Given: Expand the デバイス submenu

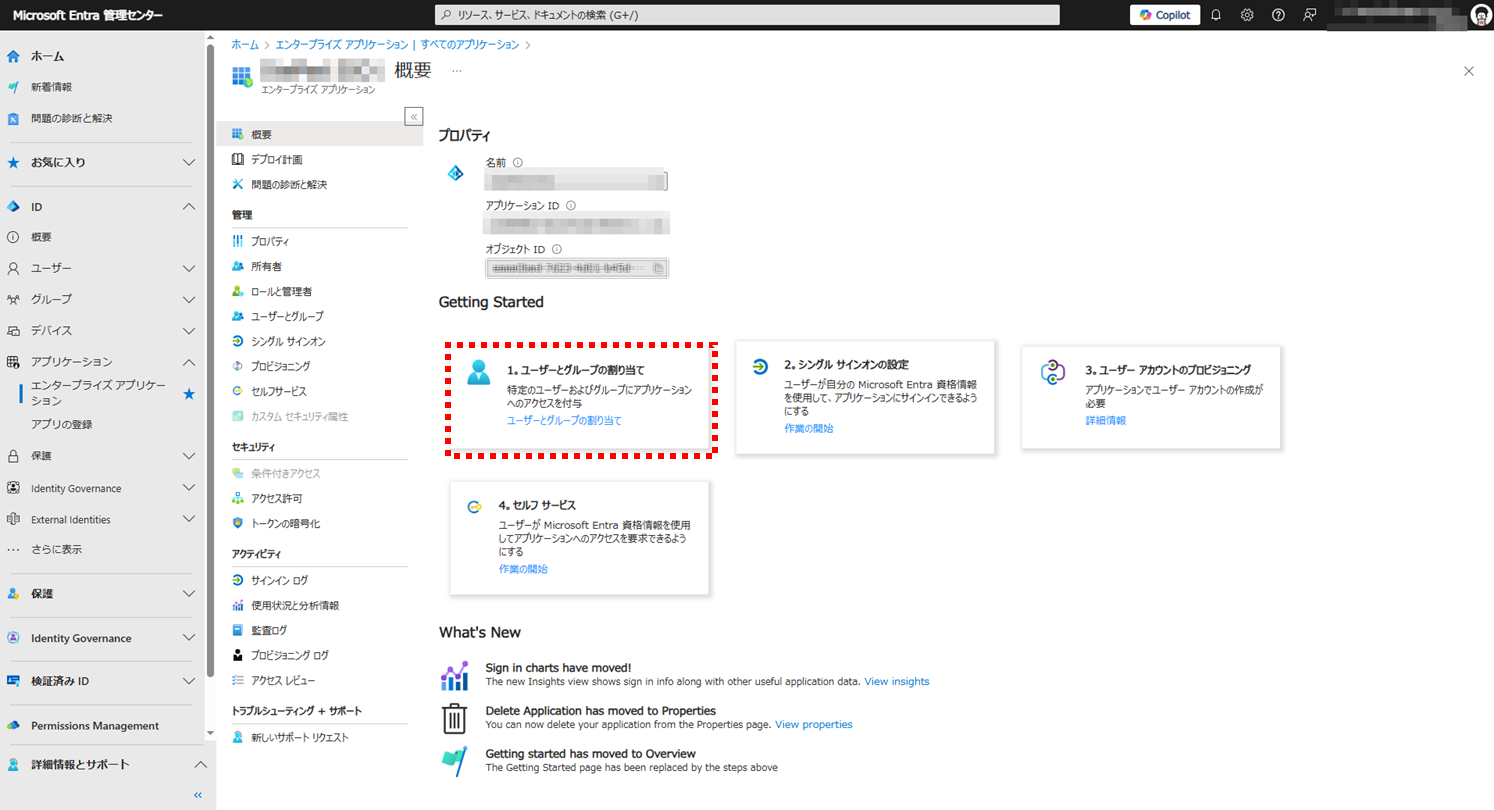Looking at the screenshot, I should pos(189,331).
